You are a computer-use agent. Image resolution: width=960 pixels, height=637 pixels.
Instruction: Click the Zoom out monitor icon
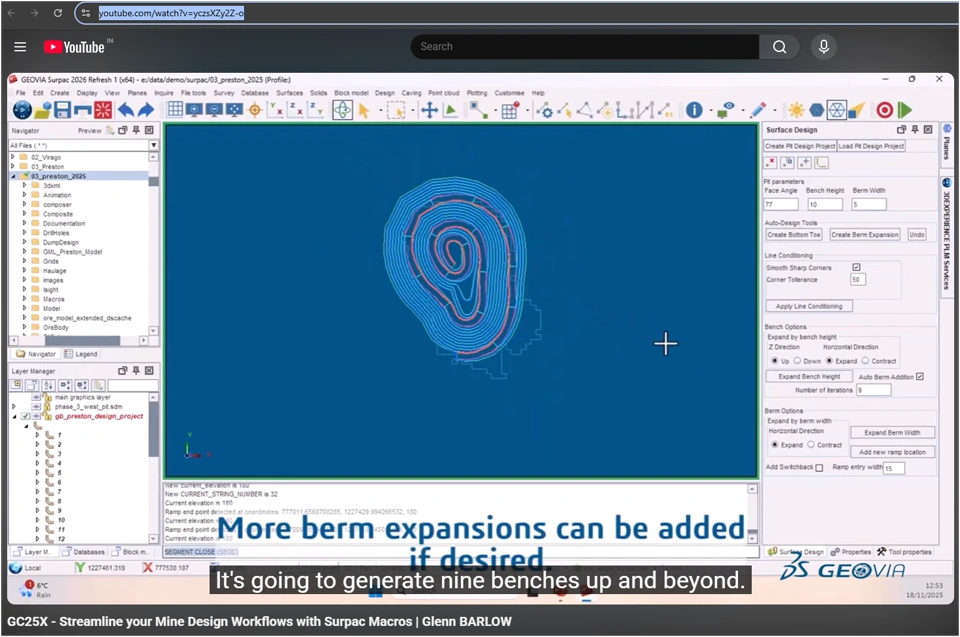pos(214,110)
